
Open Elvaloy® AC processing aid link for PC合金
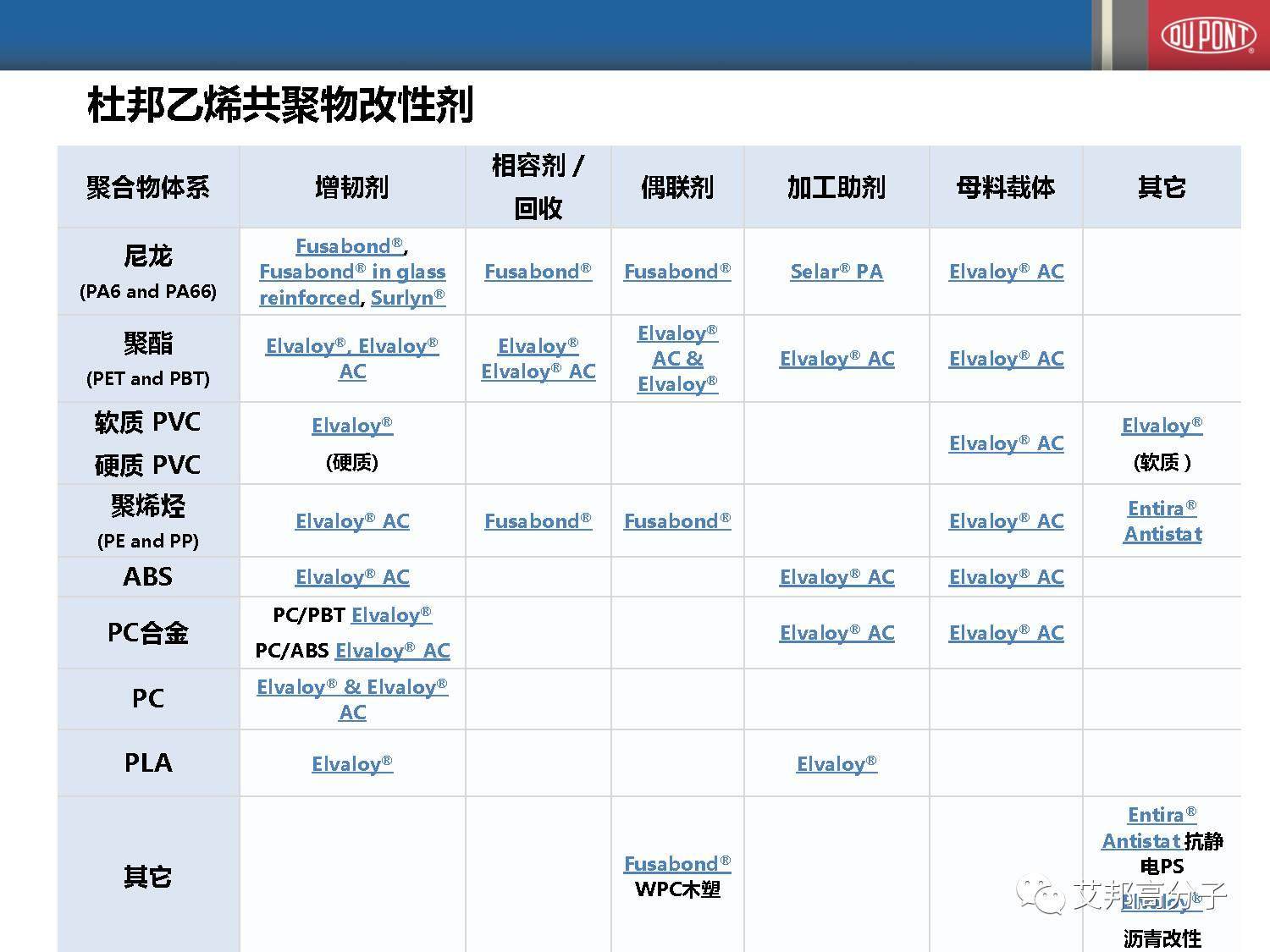tap(837, 633)
